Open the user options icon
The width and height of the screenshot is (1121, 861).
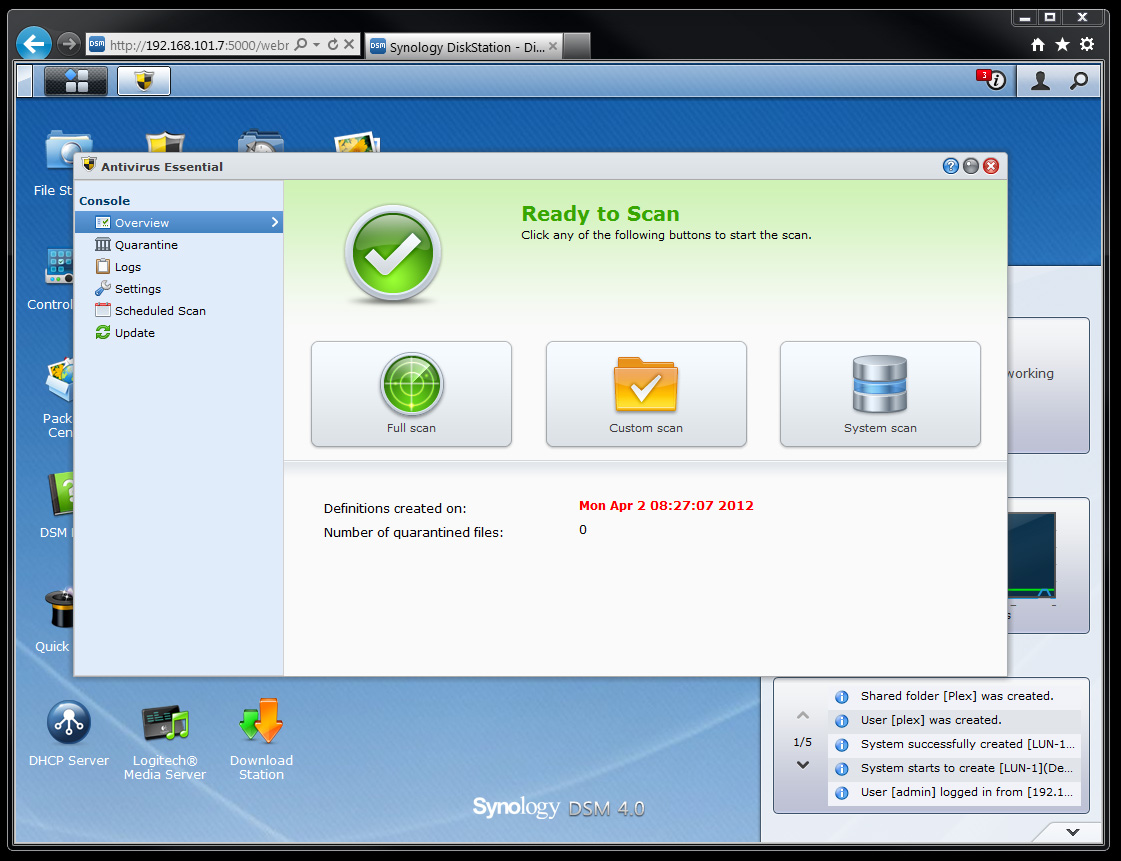pos(1040,81)
